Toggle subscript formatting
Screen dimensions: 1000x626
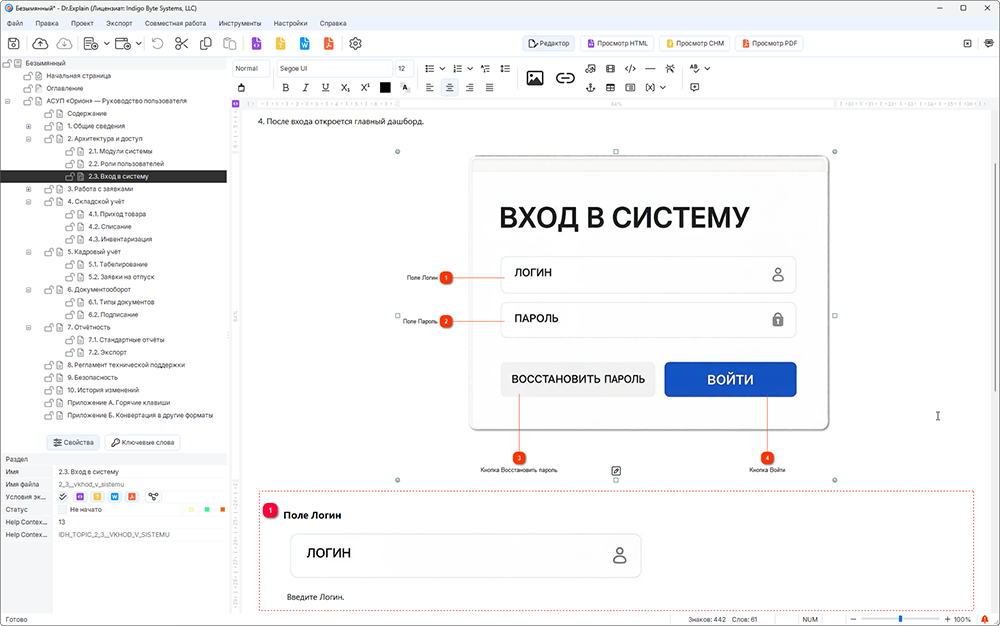pos(345,87)
